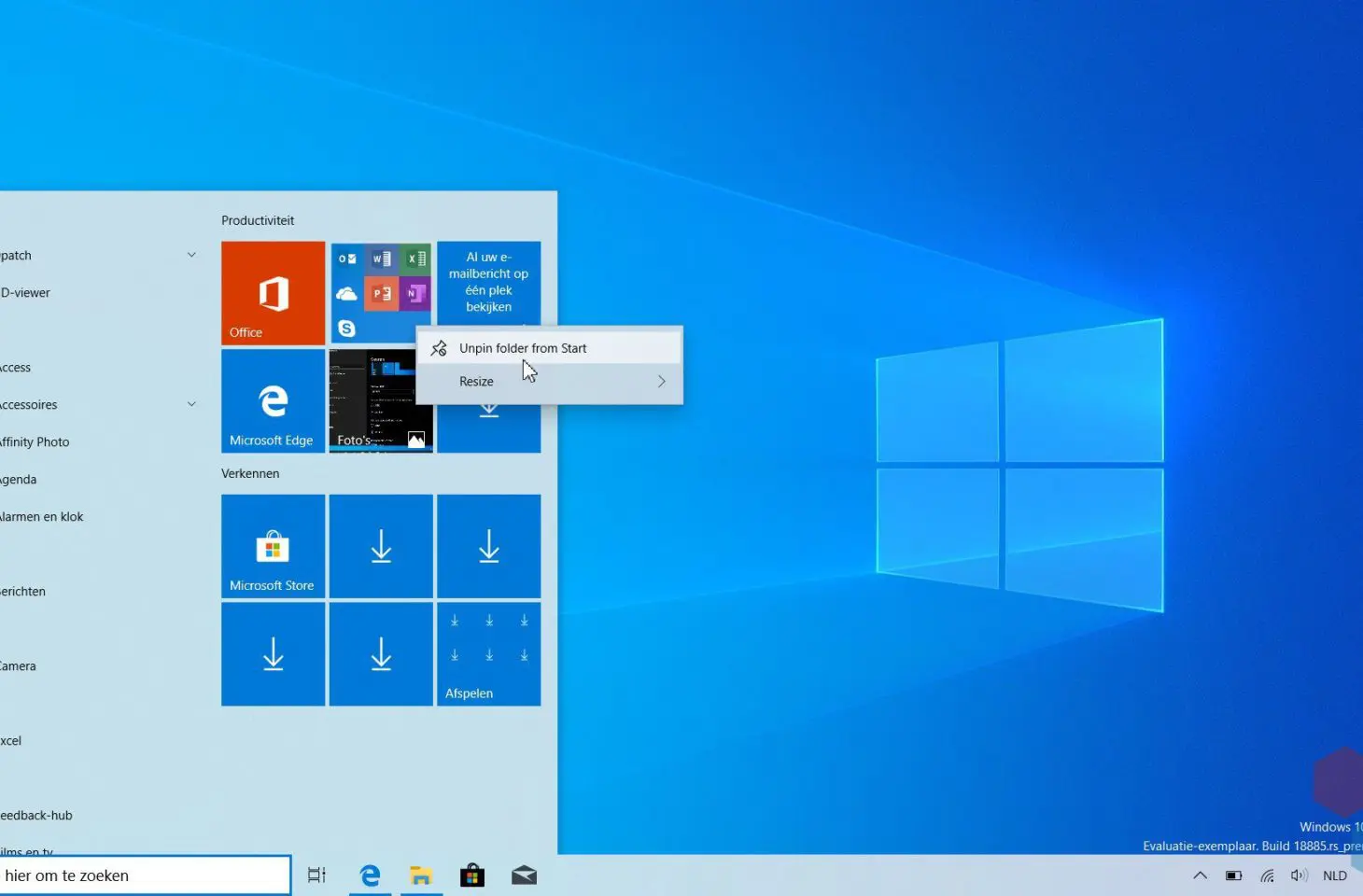
Task: Open Alarmen en klok
Action: coord(42,516)
